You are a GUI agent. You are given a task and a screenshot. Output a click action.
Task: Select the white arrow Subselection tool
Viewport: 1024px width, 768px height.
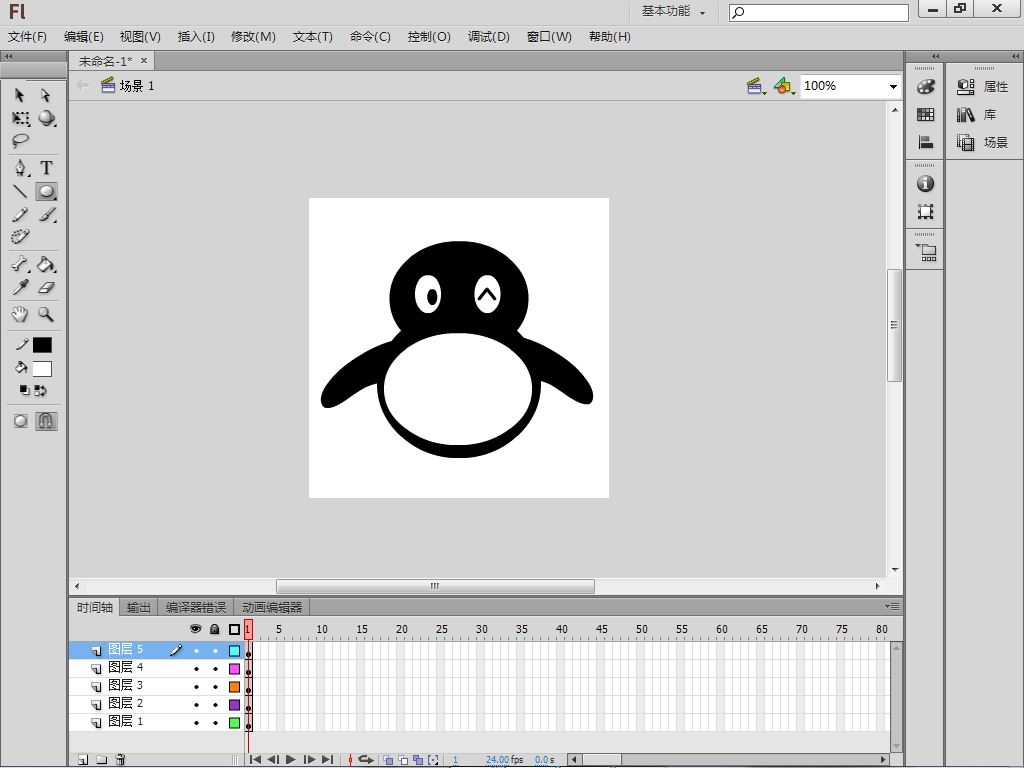coord(45,95)
